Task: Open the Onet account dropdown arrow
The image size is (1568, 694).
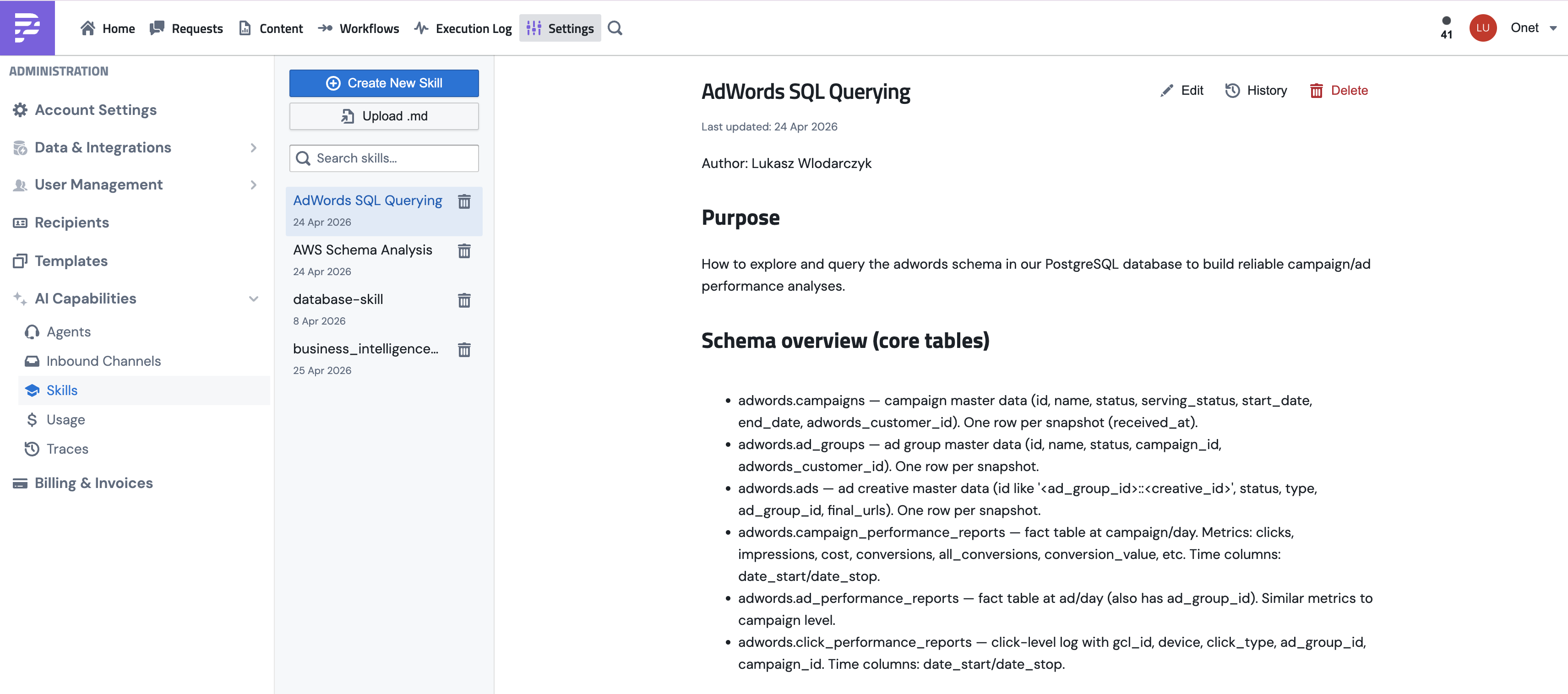Action: (x=1553, y=28)
